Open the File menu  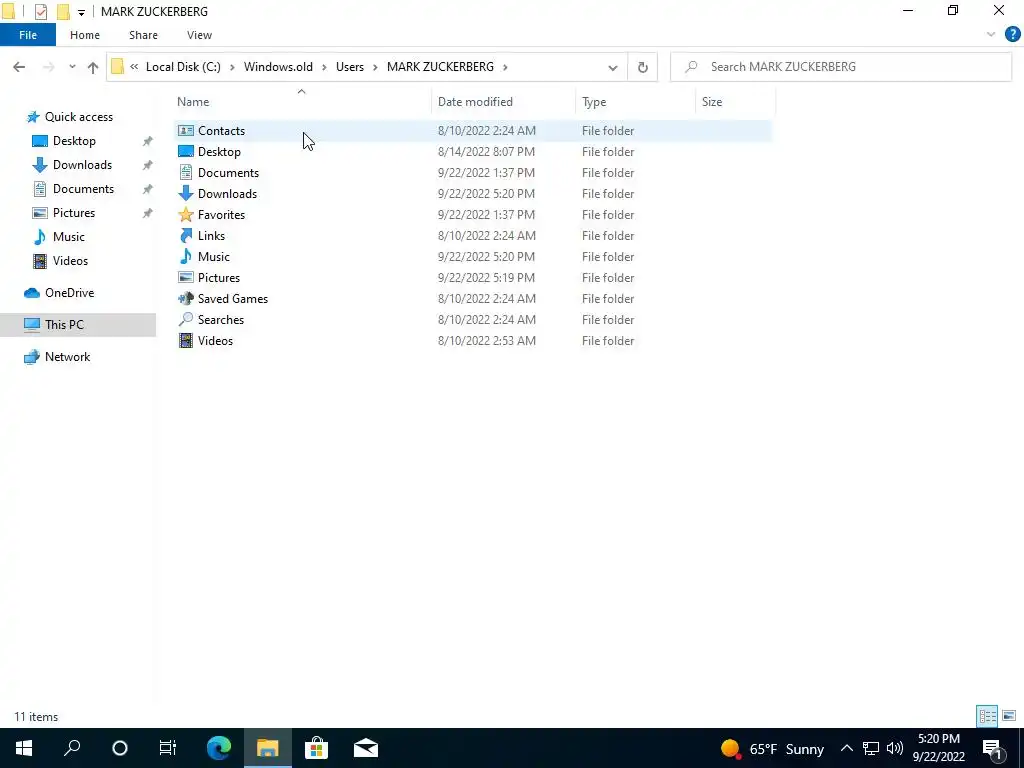click(x=28, y=35)
